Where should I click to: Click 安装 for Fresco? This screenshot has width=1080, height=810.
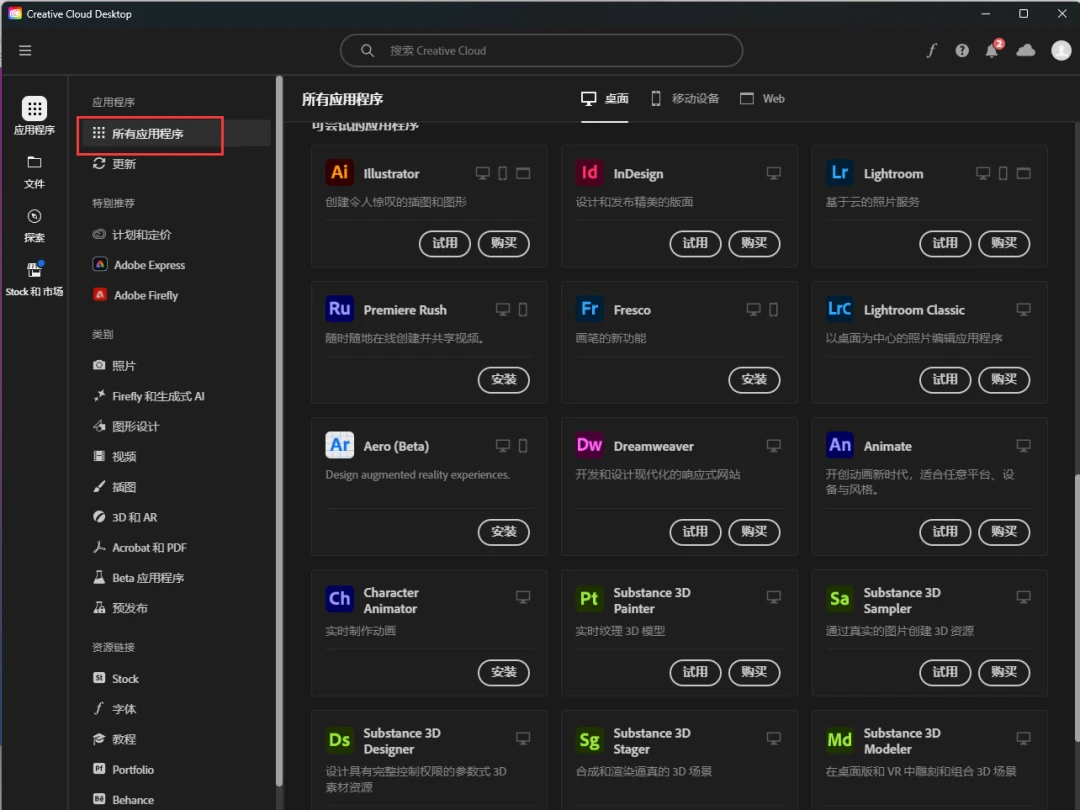point(754,380)
